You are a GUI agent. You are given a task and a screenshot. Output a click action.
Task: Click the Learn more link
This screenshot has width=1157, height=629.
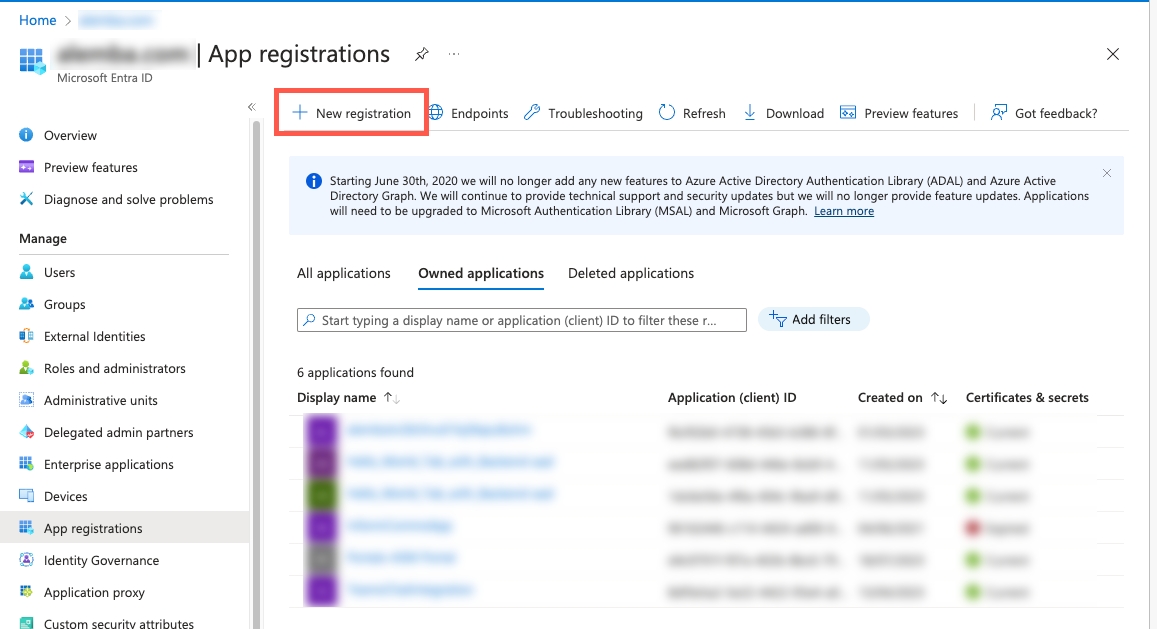tap(843, 211)
